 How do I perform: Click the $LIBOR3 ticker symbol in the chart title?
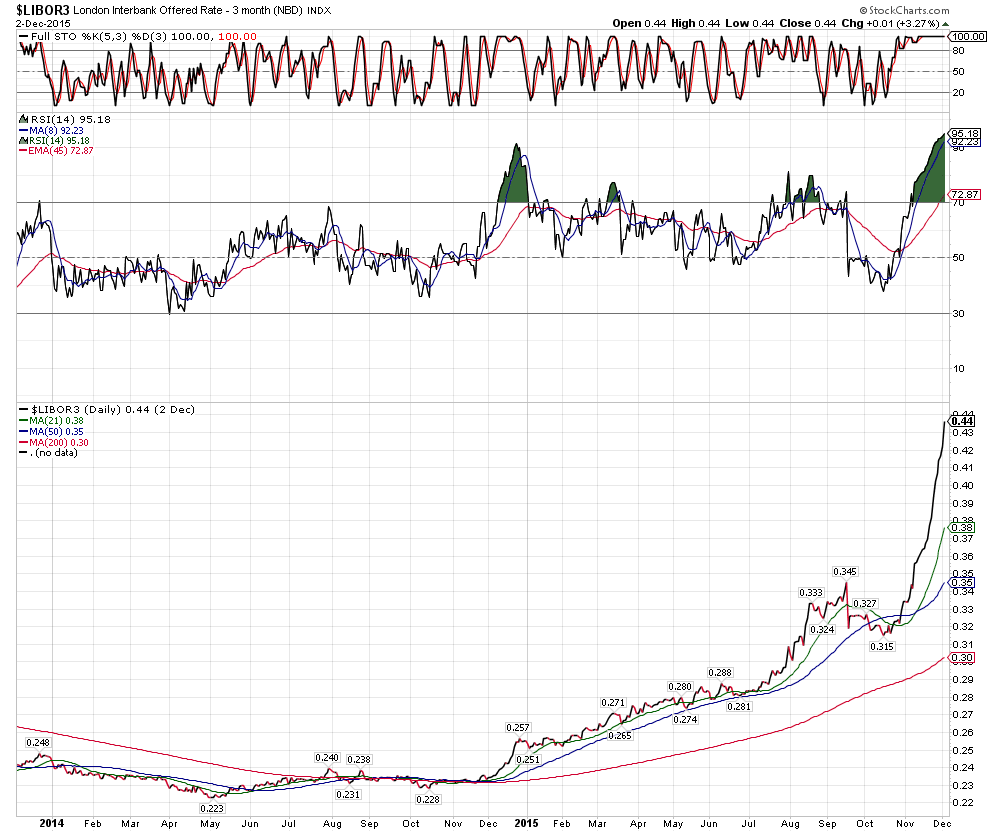pos(43,10)
